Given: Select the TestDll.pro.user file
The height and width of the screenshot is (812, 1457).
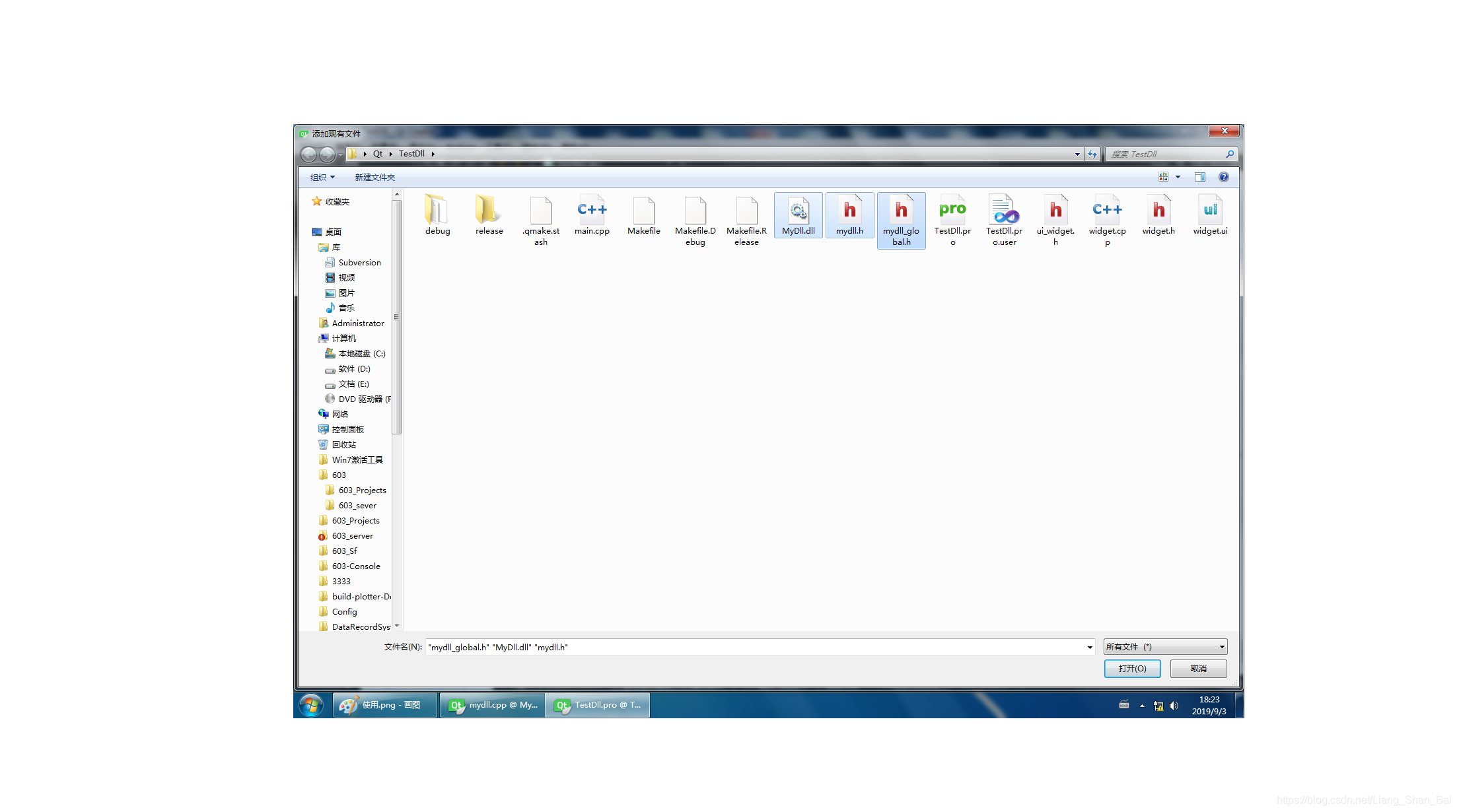Looking at the screenshot, I should tap(1004, 220).
